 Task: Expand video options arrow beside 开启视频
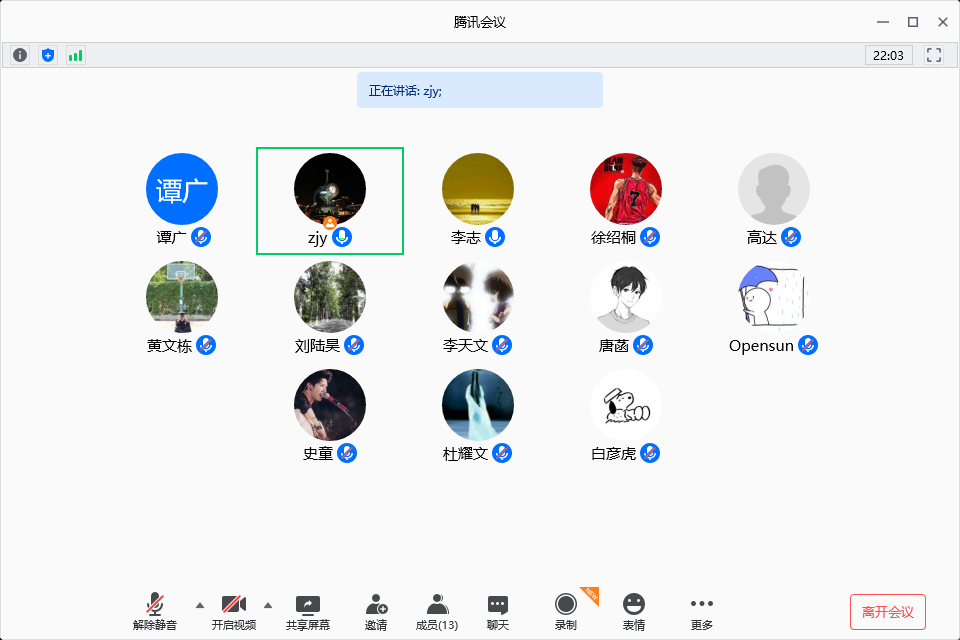268,605
